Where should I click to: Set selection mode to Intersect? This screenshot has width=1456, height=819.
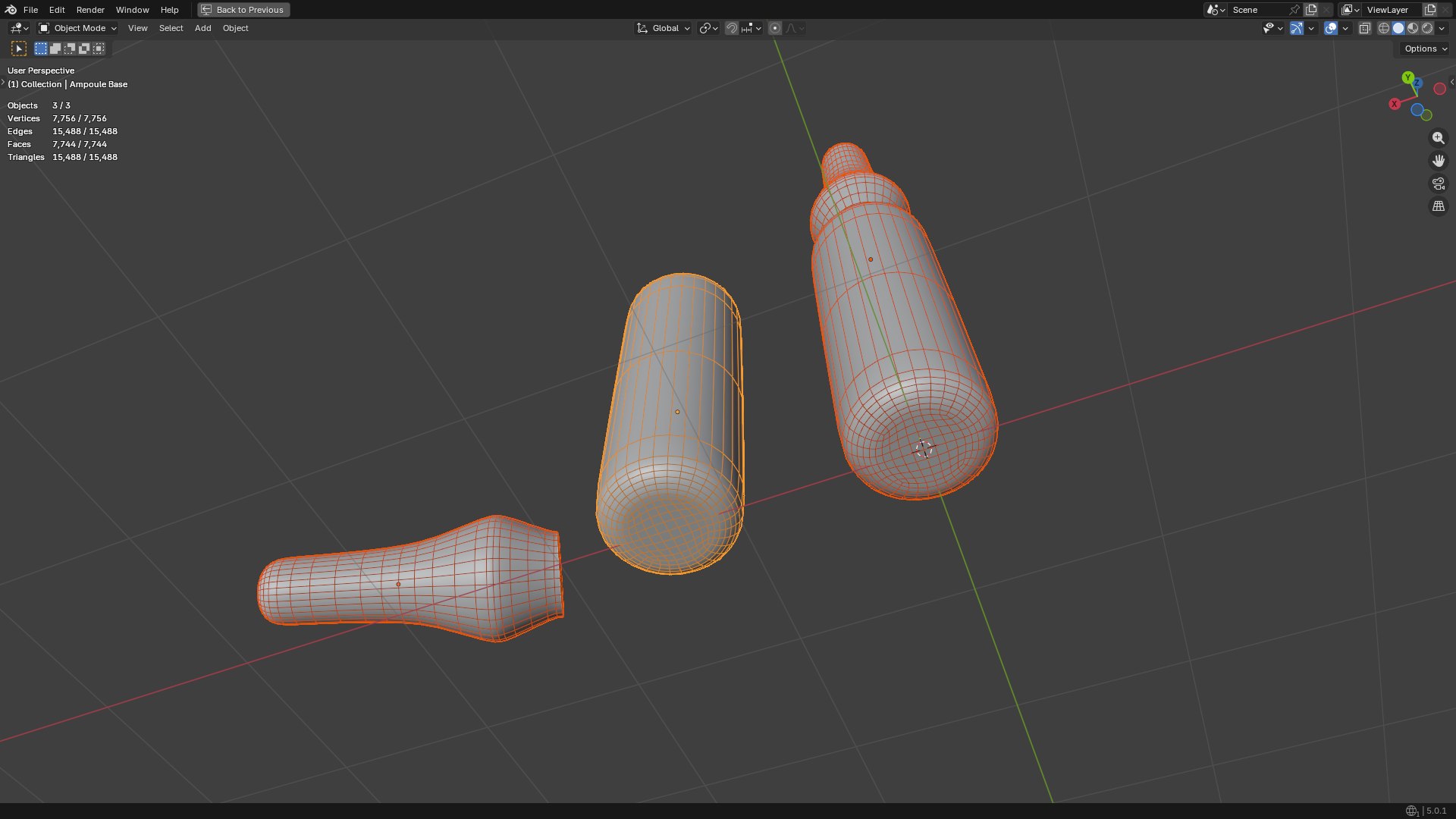click(x=99, y=49)
